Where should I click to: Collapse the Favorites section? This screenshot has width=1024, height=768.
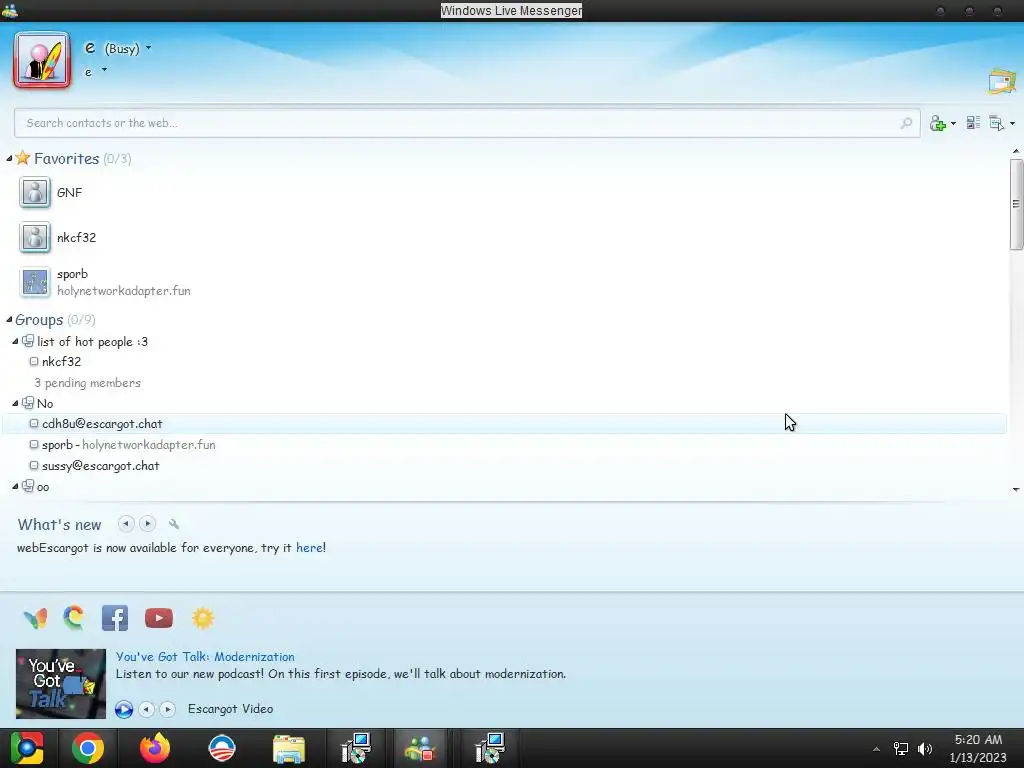point(9,159)
